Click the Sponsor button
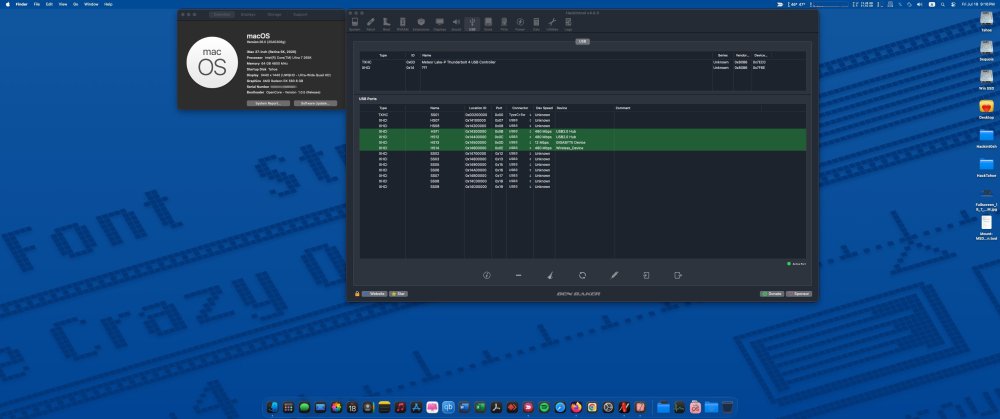Image resolution: width=1000 pixels, height=419 pixels. (798, 294)
